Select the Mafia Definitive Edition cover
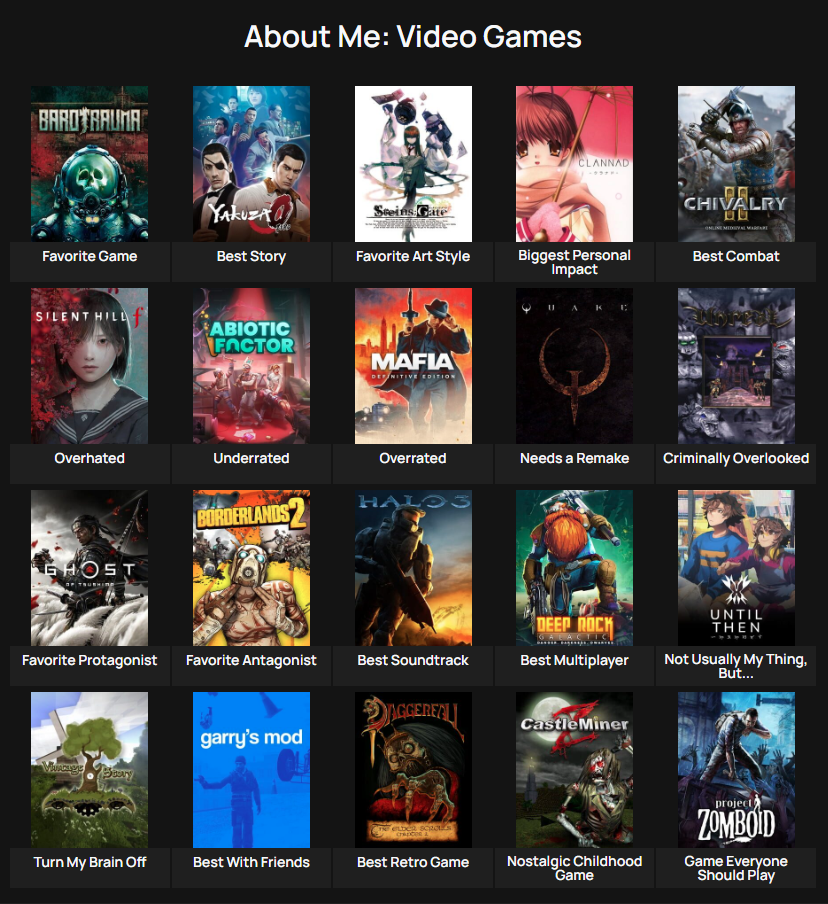 [x=413, y=366]
